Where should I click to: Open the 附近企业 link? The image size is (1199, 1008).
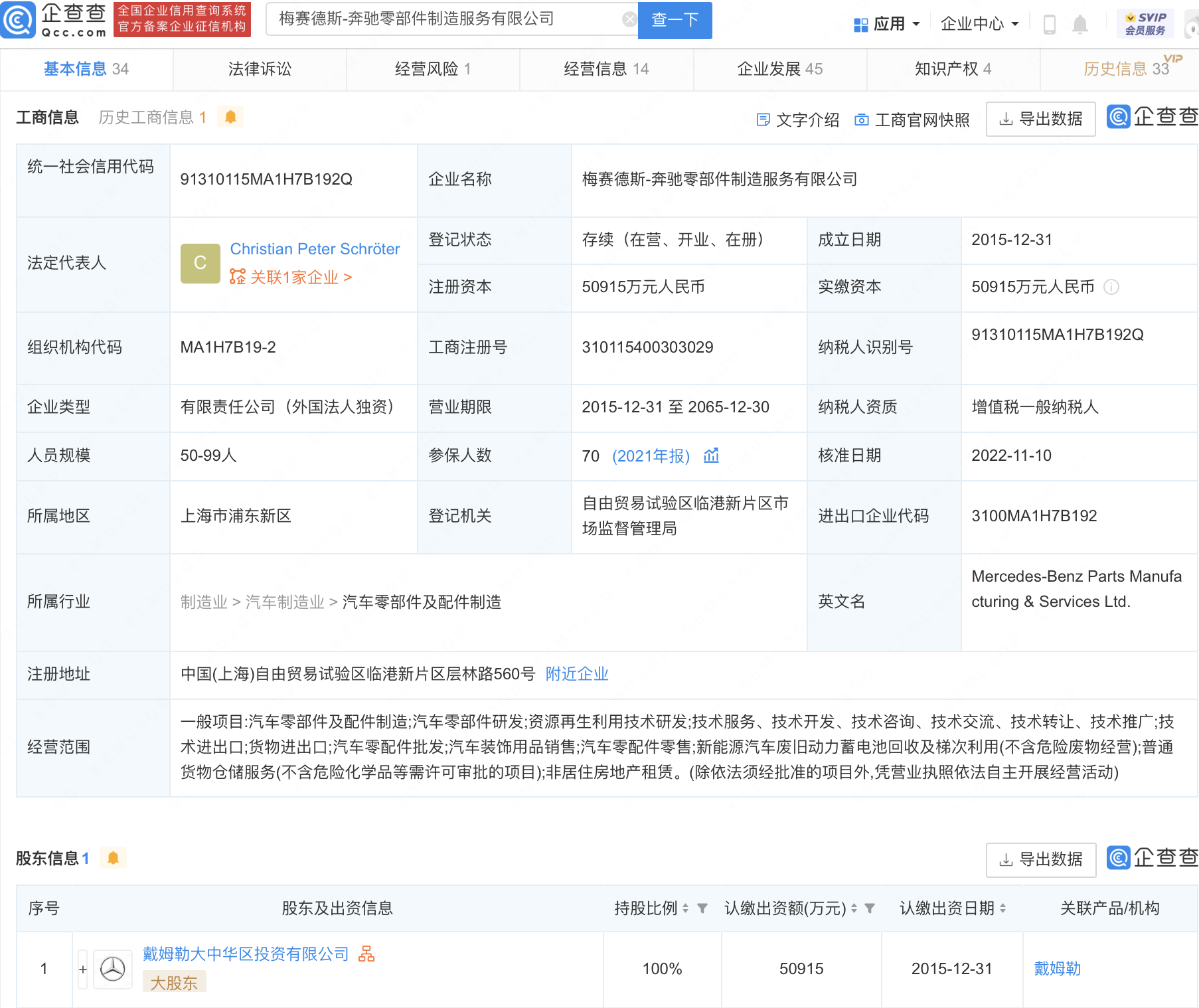click(577, 674)
